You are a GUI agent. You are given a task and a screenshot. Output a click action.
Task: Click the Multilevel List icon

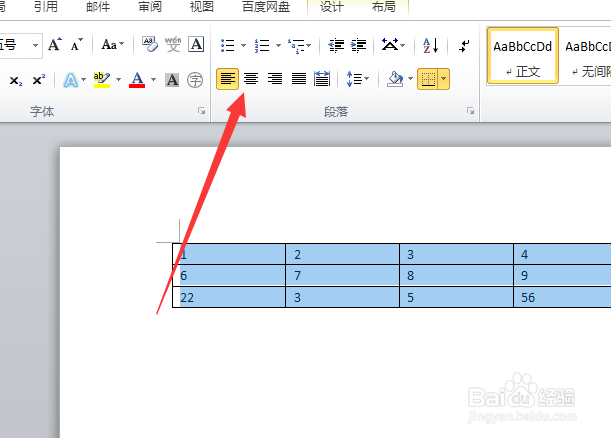click(296, 46)
